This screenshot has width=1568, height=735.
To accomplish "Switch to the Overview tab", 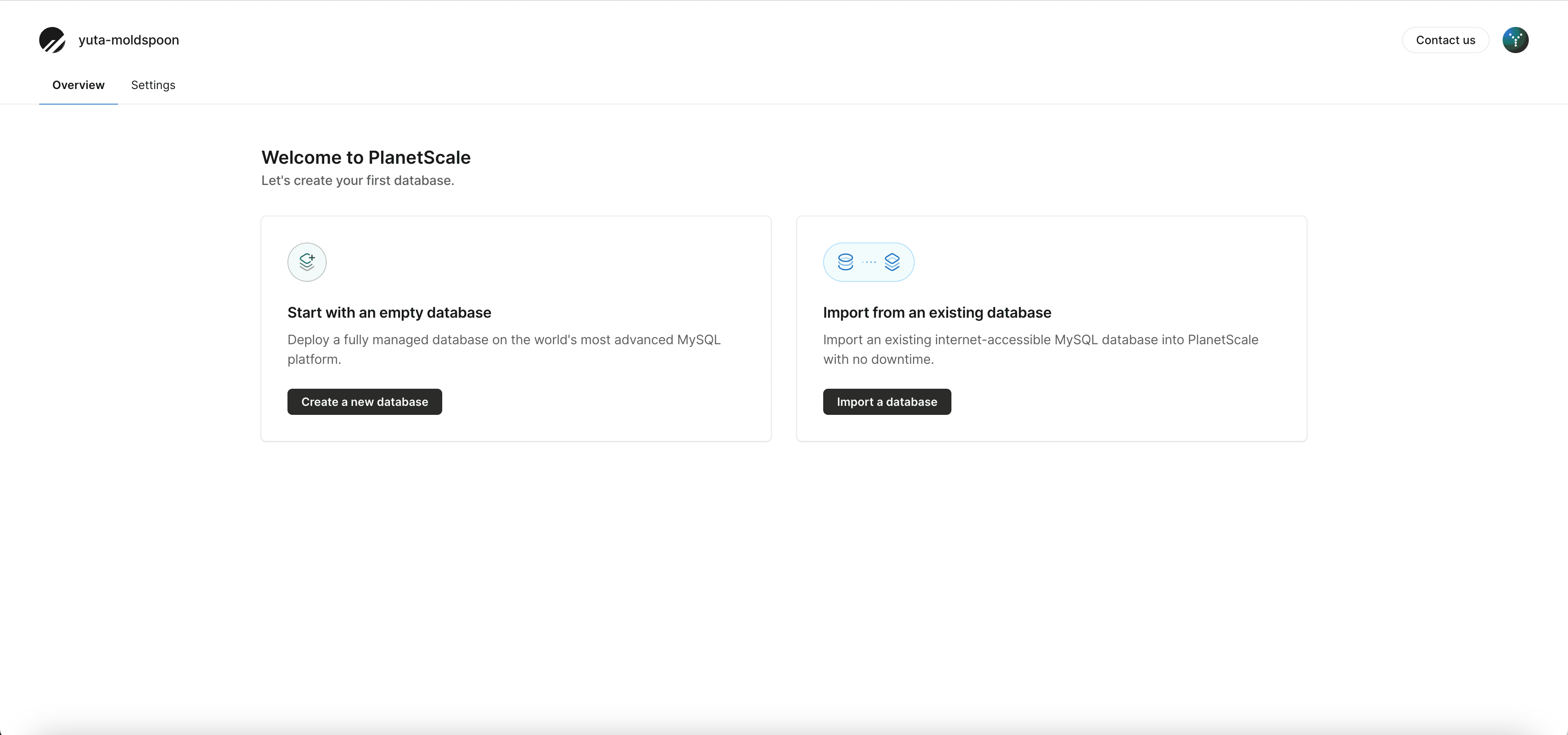I will (x=78, y=85).
